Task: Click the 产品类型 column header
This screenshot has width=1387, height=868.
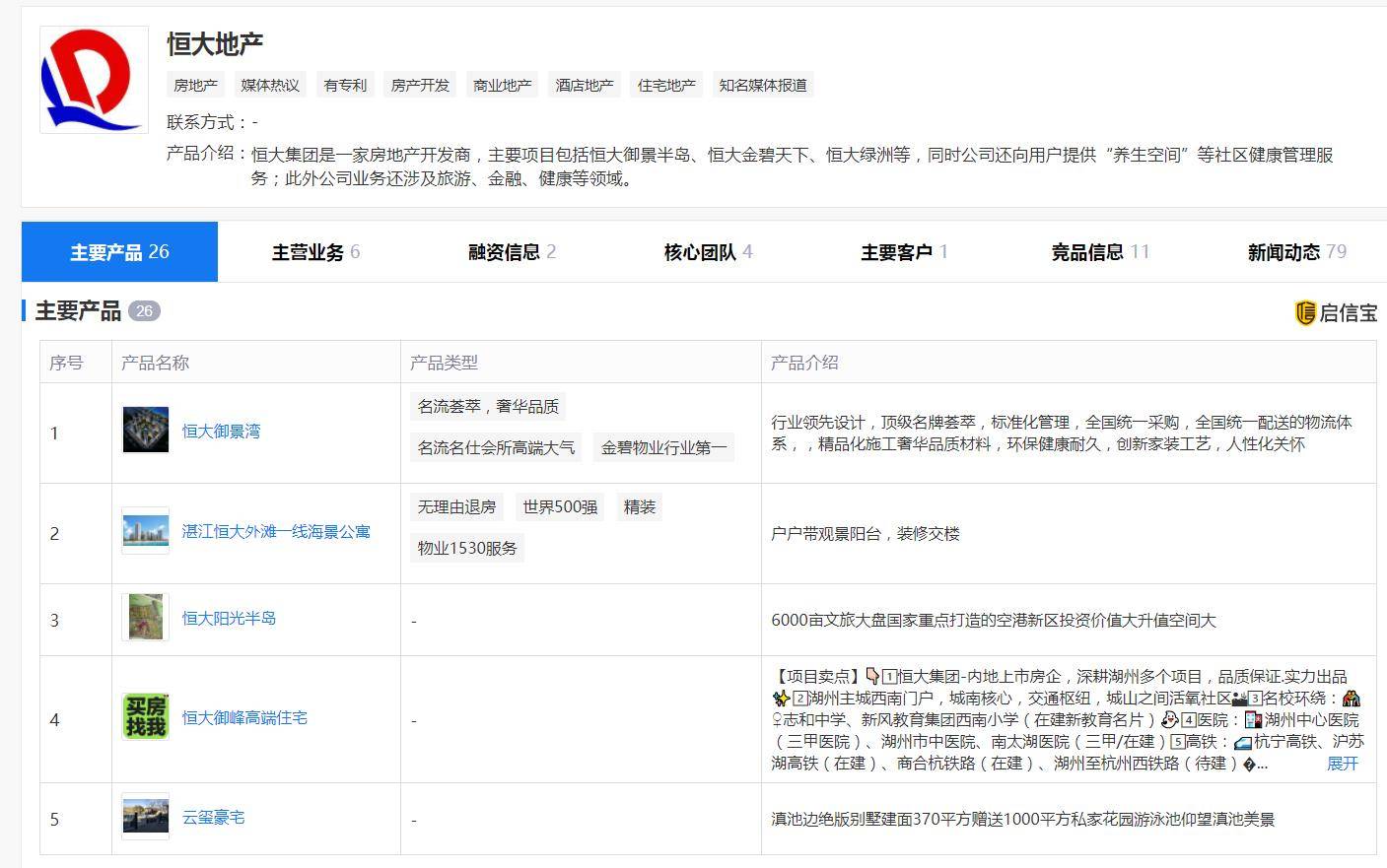Action: point(444,363)
